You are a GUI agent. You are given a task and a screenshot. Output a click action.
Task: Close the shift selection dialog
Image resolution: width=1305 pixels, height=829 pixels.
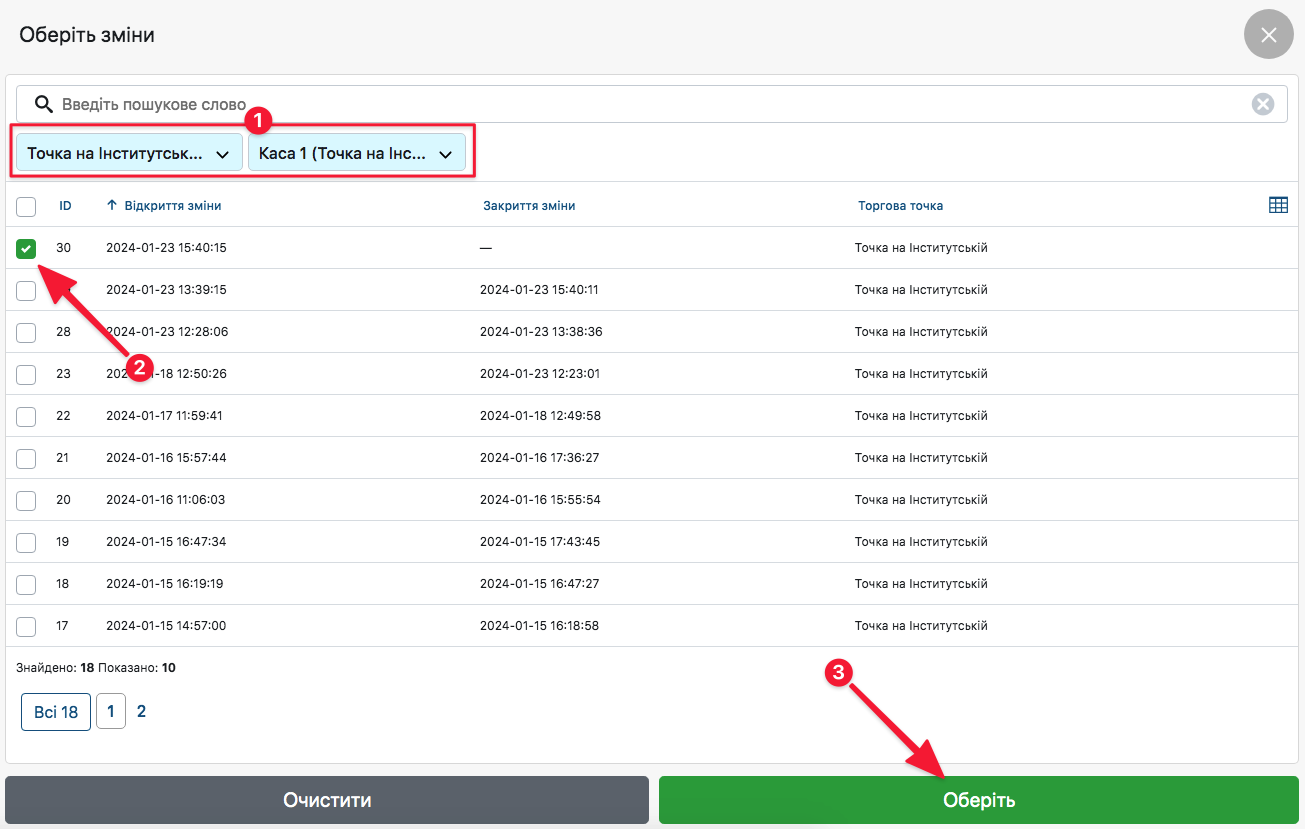pos(1268,35)
